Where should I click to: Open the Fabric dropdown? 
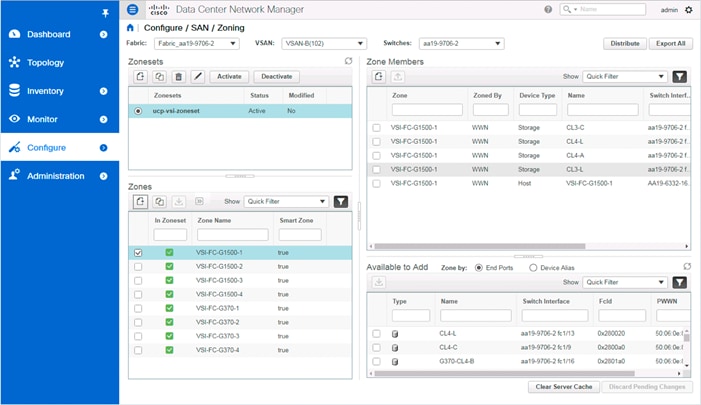pyautogui.click(x=197, y=43)
